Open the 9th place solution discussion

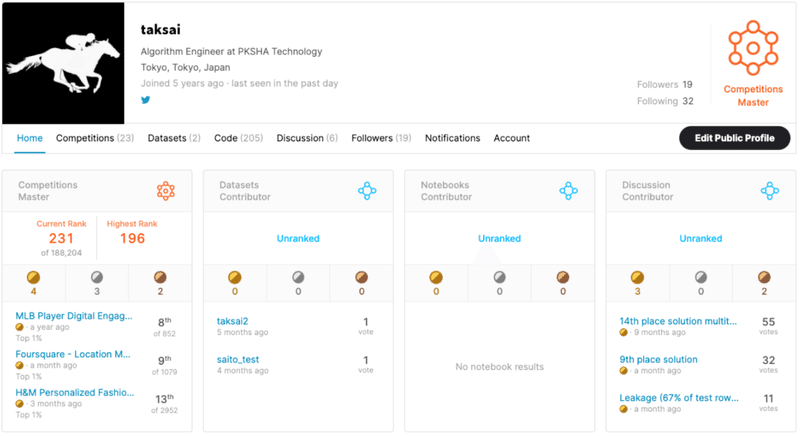point(658,360)
